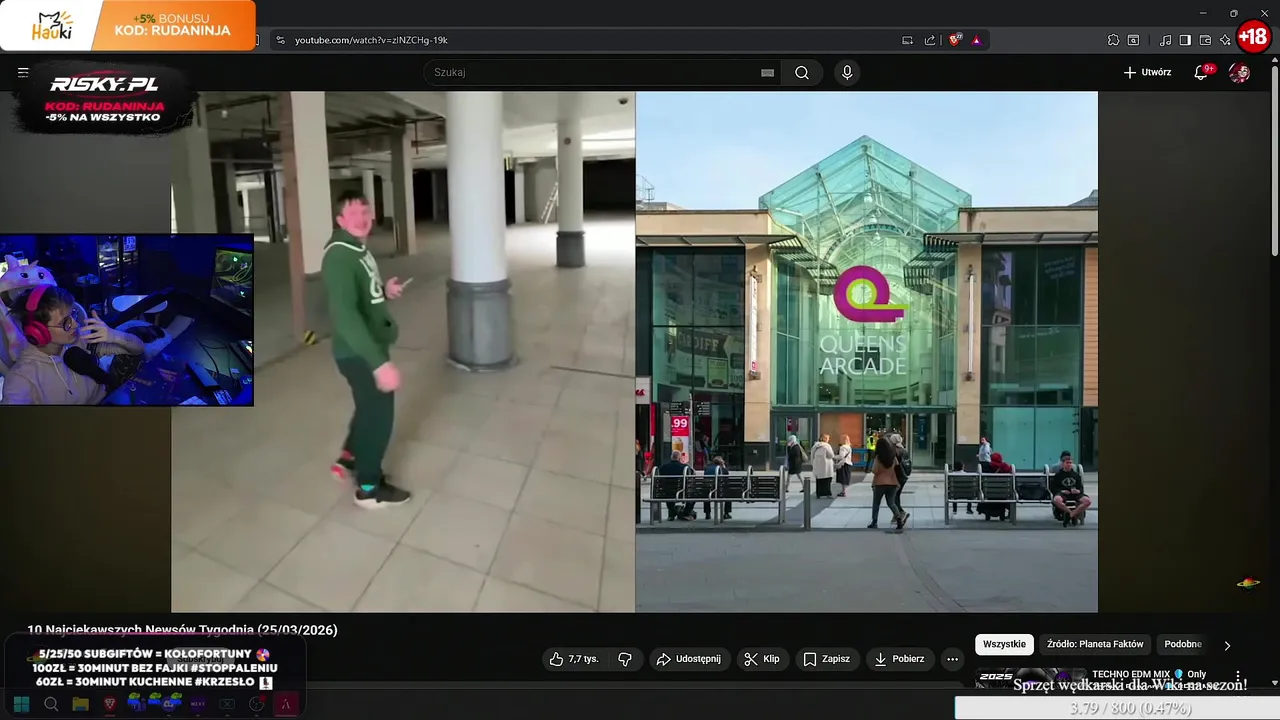The image size is (1280, 720).
Task: Click the Utwórz create button
Action: click(1147, 72)
